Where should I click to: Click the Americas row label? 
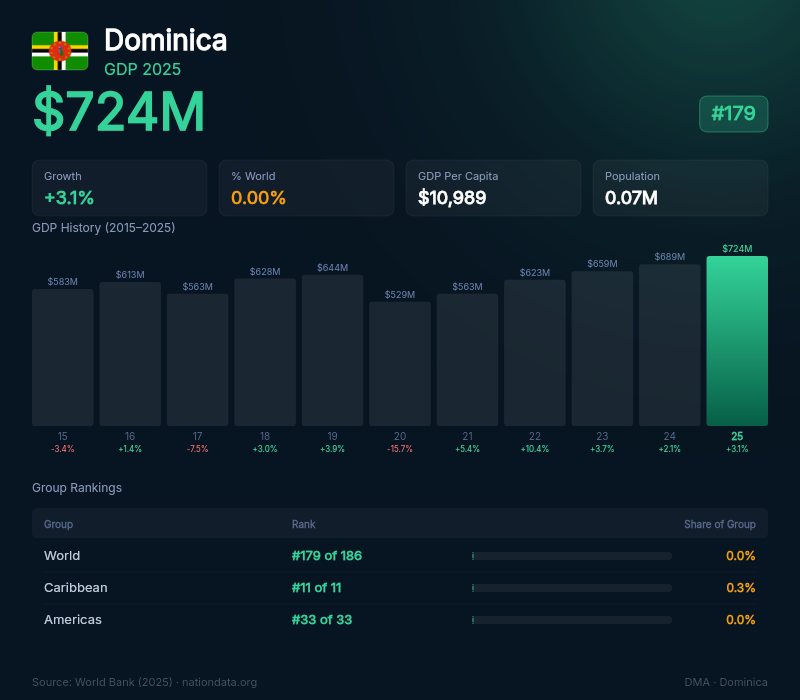coord(72,620)
